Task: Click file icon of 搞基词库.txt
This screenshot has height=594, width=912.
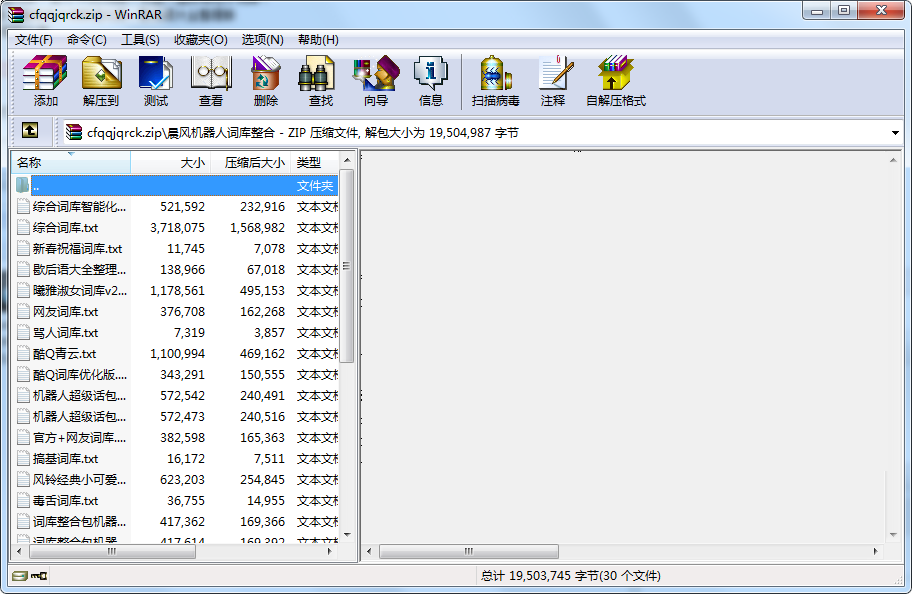Action: coord(23,458)
